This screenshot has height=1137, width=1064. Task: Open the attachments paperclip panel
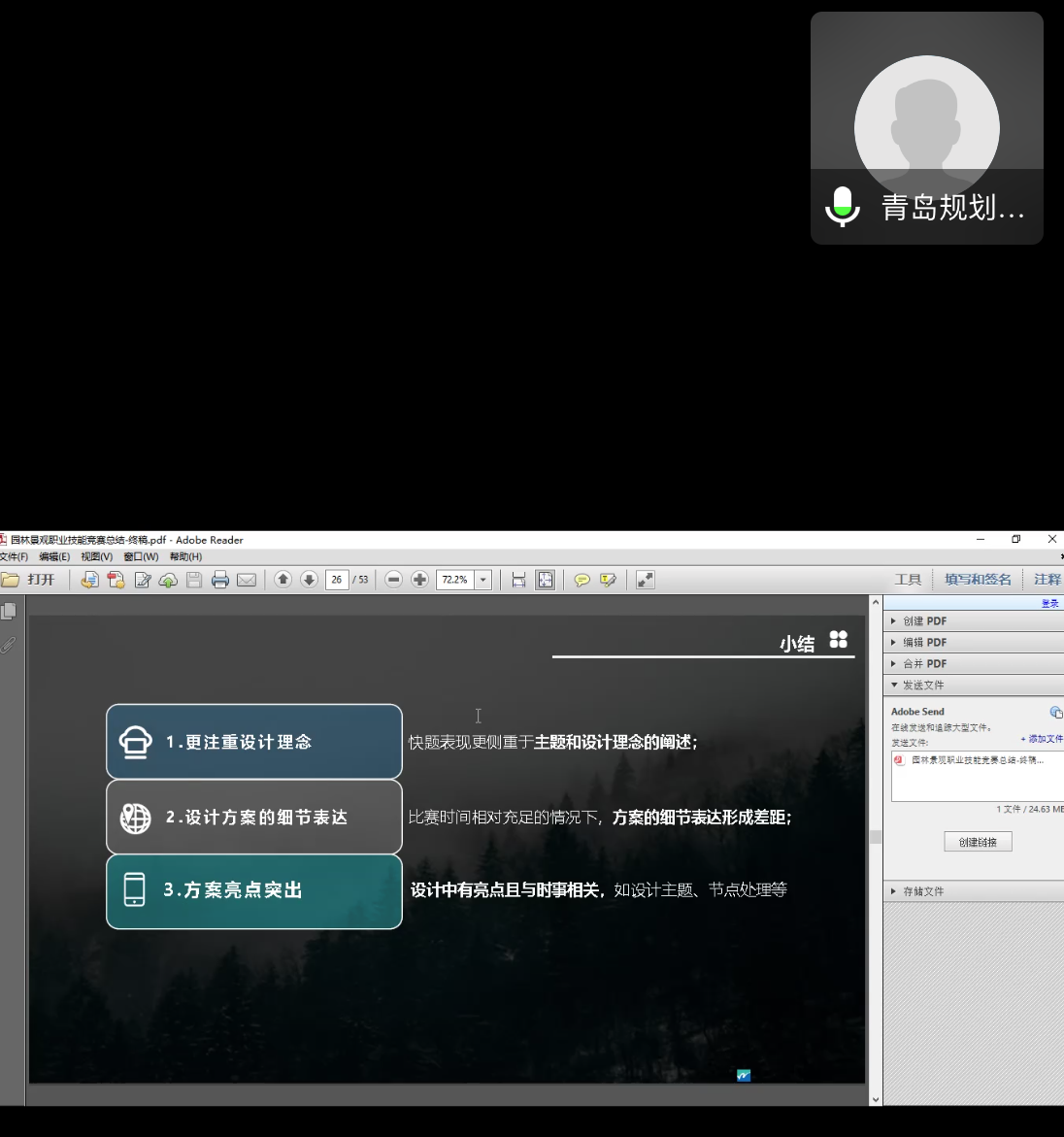(x=9, y=645)
